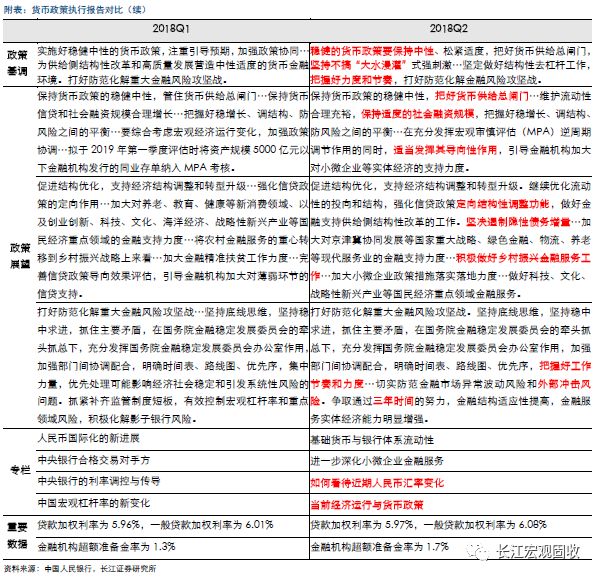
Task: Click the 长江宏观固收 watermark text
Action: [538, 551]
